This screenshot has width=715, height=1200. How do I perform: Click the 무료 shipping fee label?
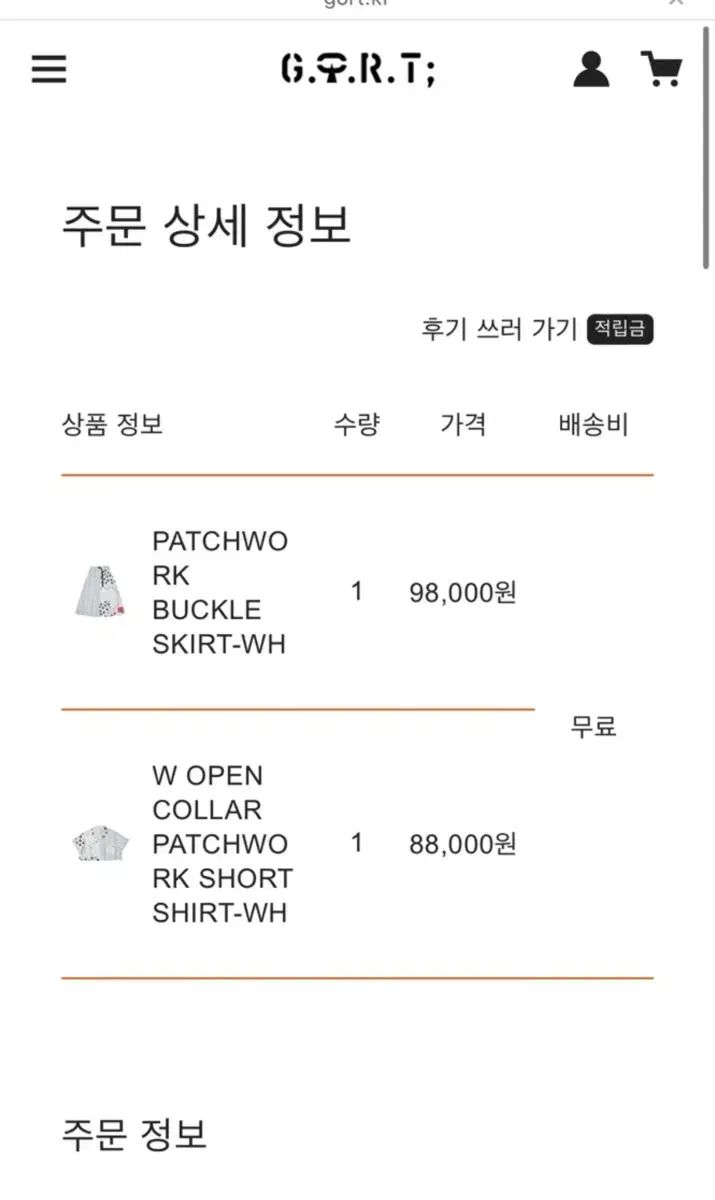click(593, 727)
